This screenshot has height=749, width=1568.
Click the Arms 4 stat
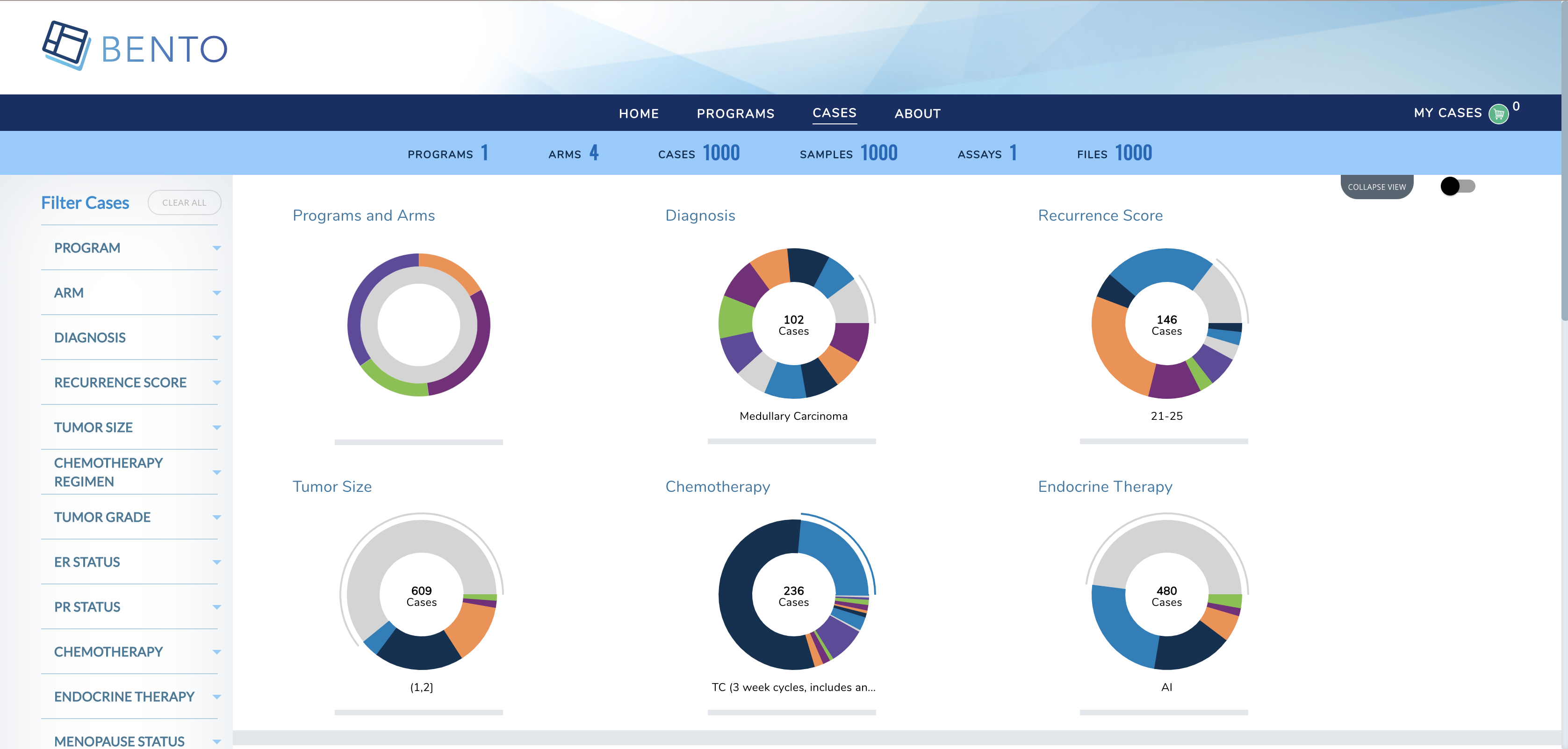(574, 153)
